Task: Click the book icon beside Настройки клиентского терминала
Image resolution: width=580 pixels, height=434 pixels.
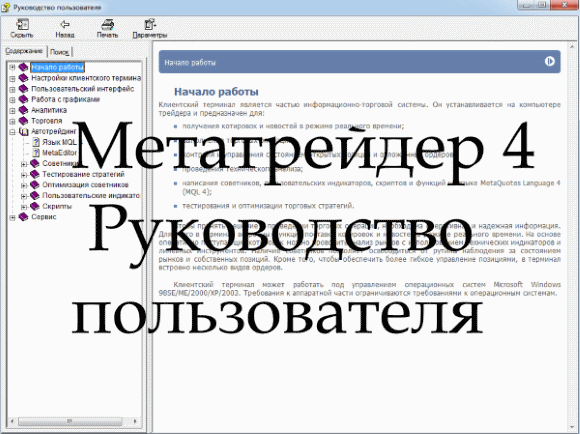Action: 23,78
